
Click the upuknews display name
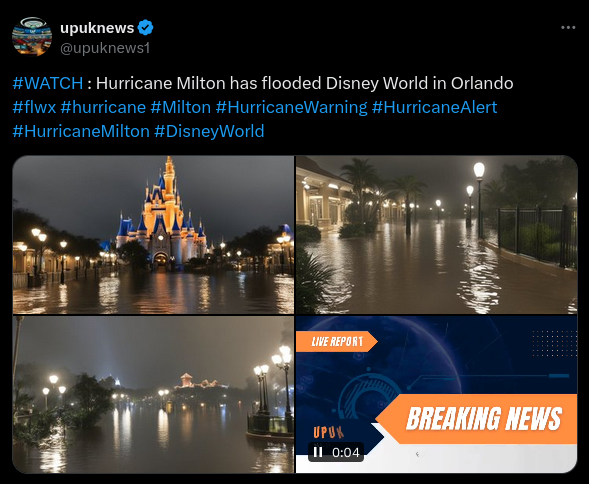point(97,28)
